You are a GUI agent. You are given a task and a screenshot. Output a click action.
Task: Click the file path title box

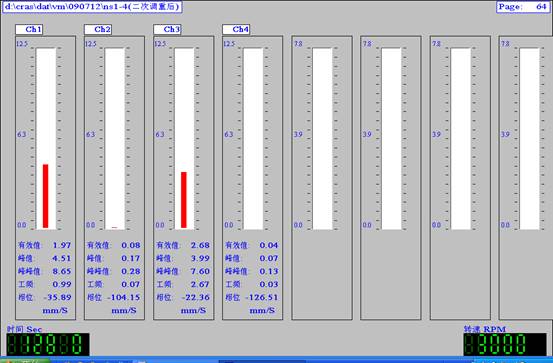92,7
